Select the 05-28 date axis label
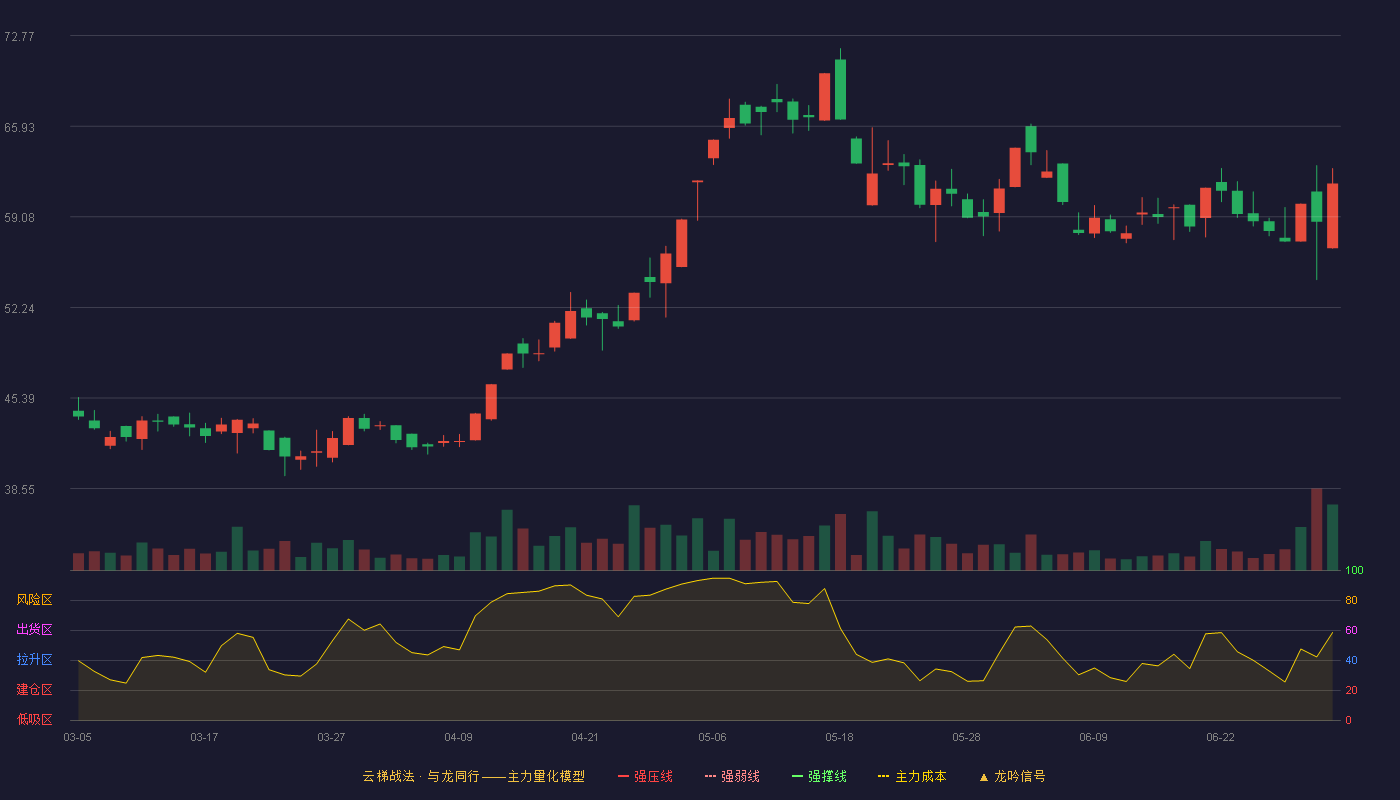1400x800 pixels. [x=966, y=737]
